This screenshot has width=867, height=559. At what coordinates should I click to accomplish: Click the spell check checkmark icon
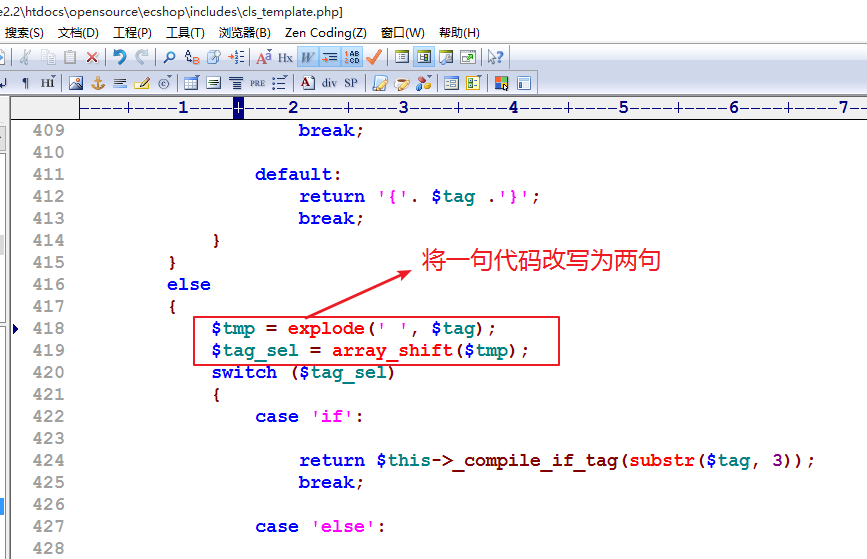coord(375,57)
